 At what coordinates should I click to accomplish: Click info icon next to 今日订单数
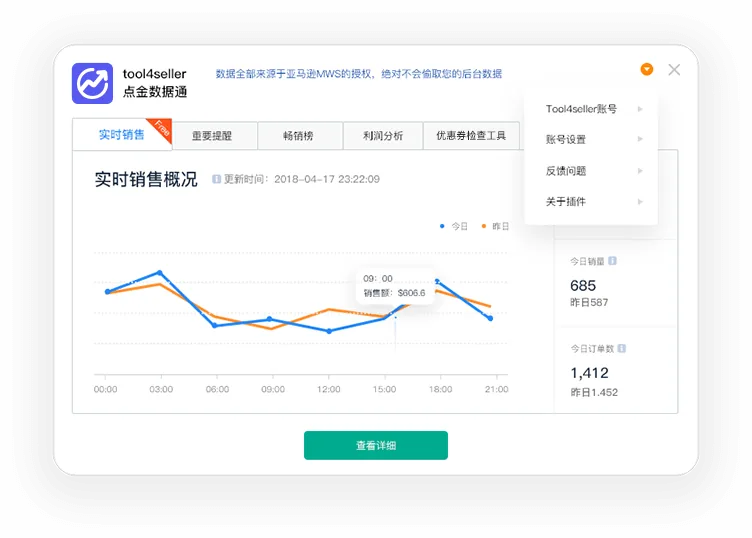pos(622,348)
